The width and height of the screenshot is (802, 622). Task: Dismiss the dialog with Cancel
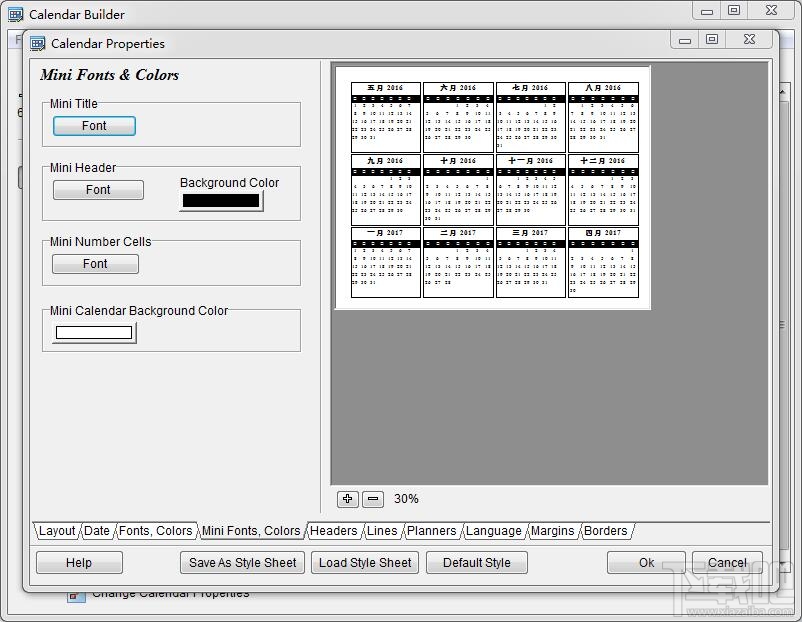727,562
